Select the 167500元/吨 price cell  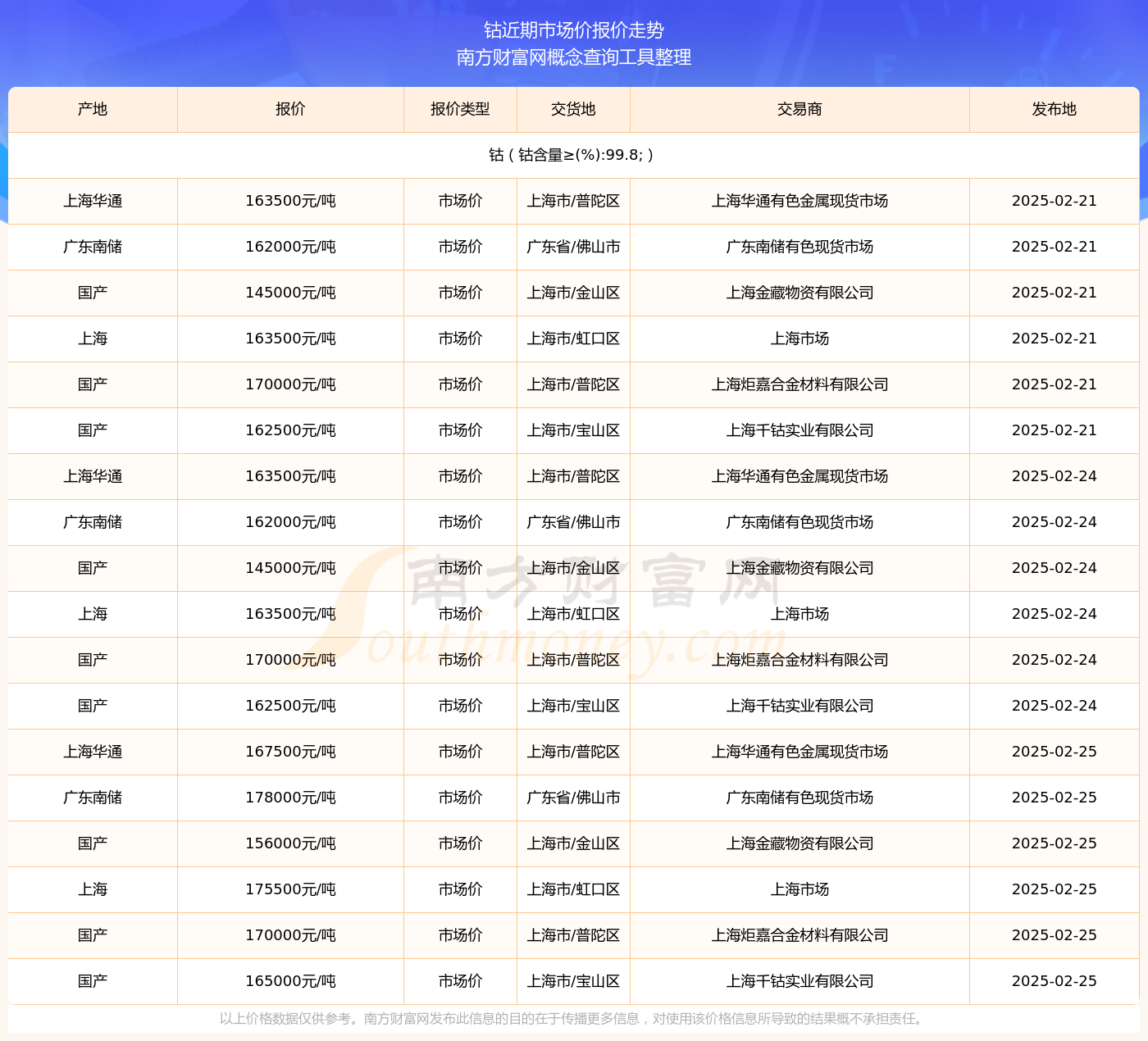click(x=290, y=752)
